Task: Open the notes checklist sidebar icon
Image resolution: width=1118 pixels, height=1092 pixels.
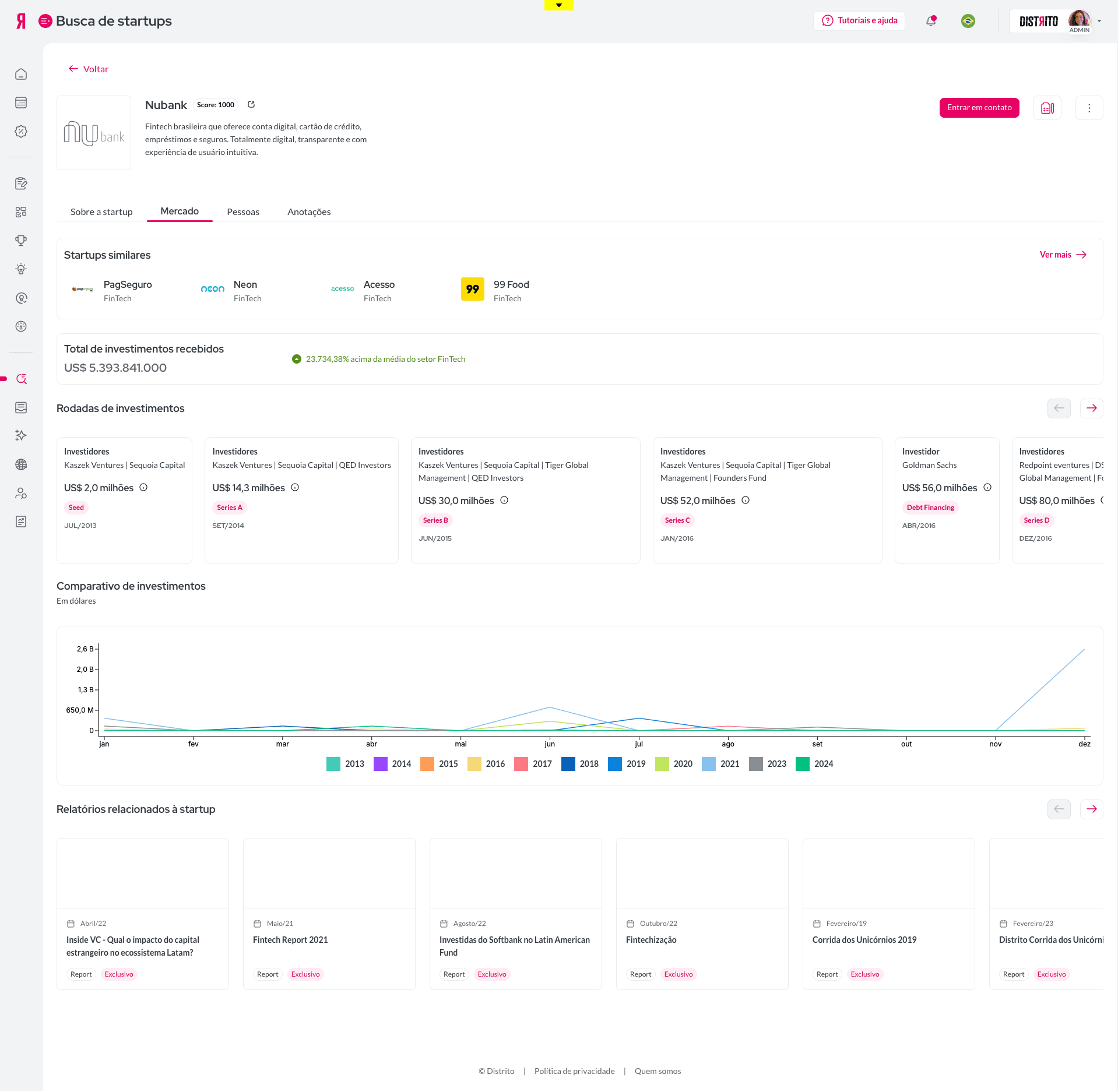Action: pyautogui.click(x=21, y=183)
